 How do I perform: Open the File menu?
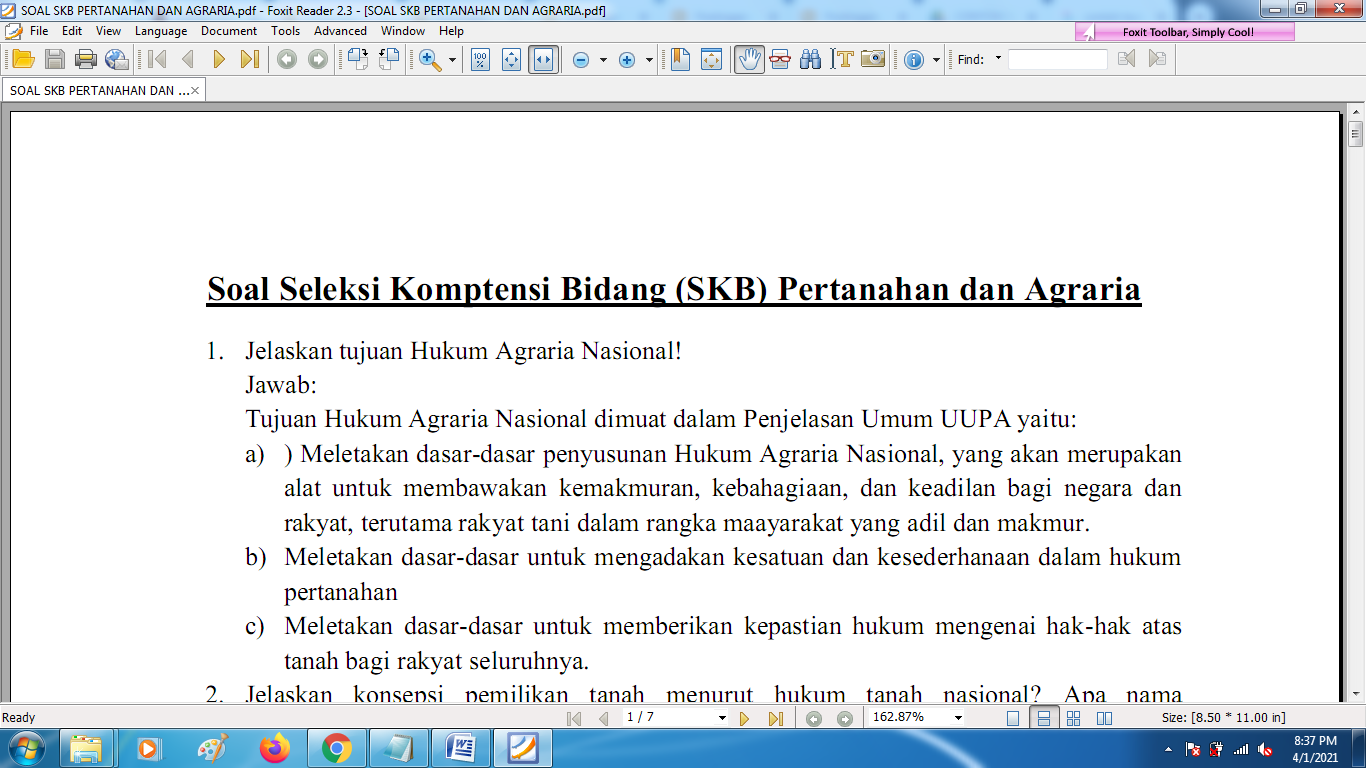(x=39, y=31)
